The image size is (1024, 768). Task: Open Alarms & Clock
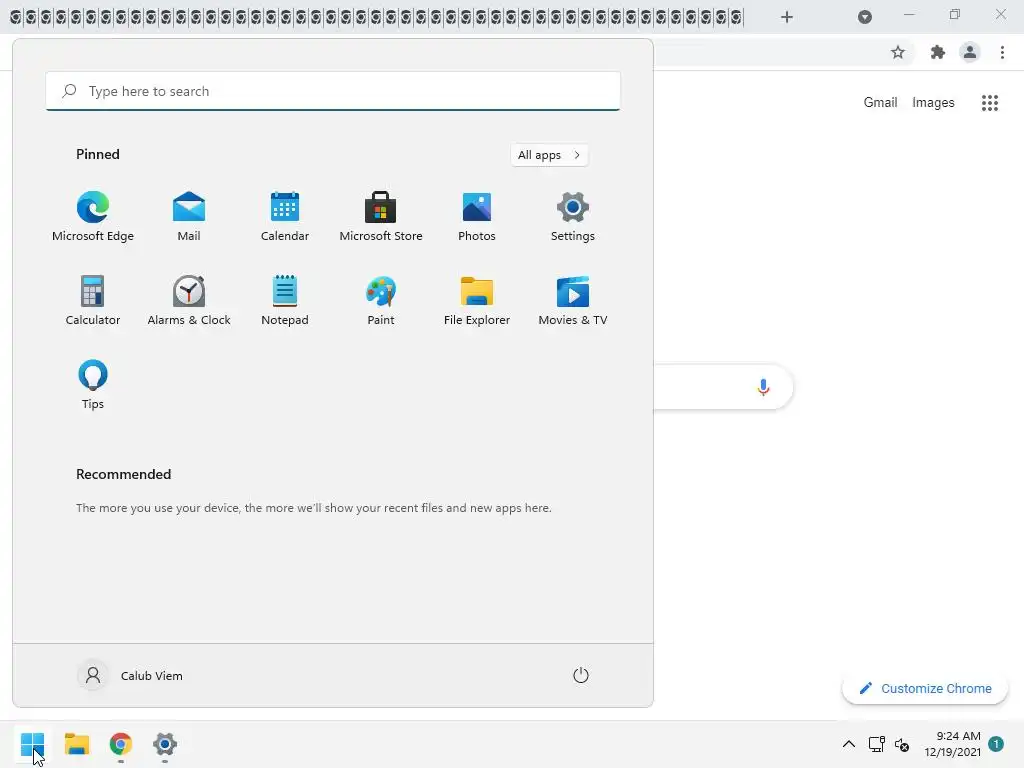(x=189, y=300)
